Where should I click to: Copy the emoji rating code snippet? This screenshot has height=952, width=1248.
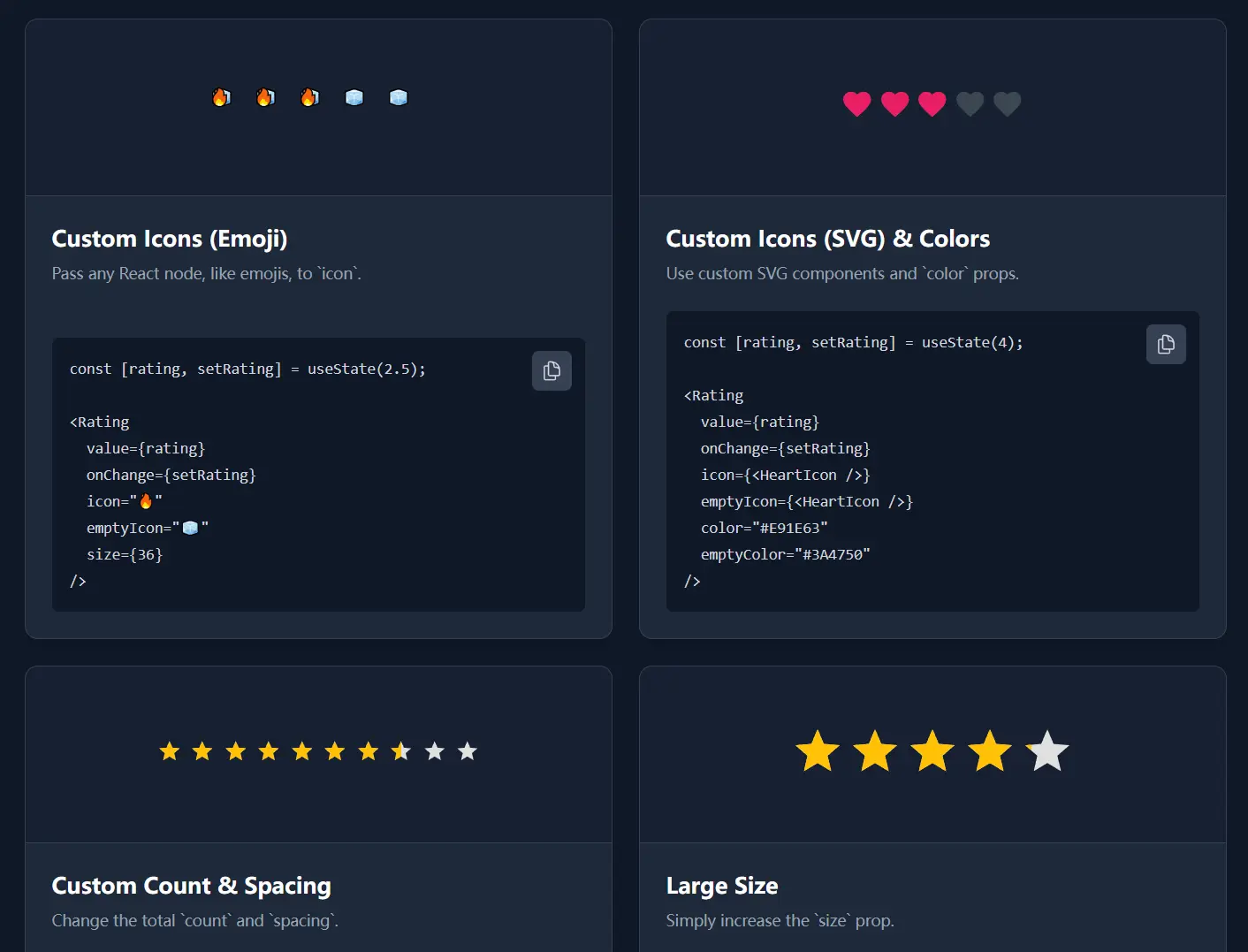[x=552, y=371]
